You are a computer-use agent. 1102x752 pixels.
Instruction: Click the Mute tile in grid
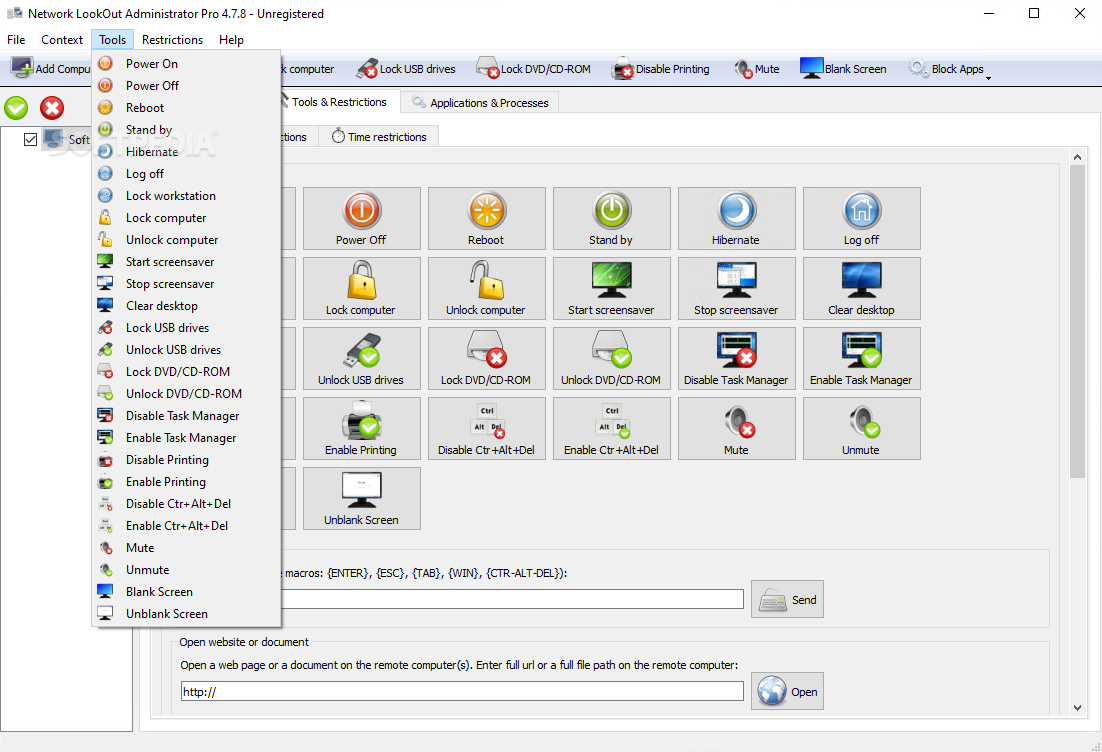click(737, 429)
